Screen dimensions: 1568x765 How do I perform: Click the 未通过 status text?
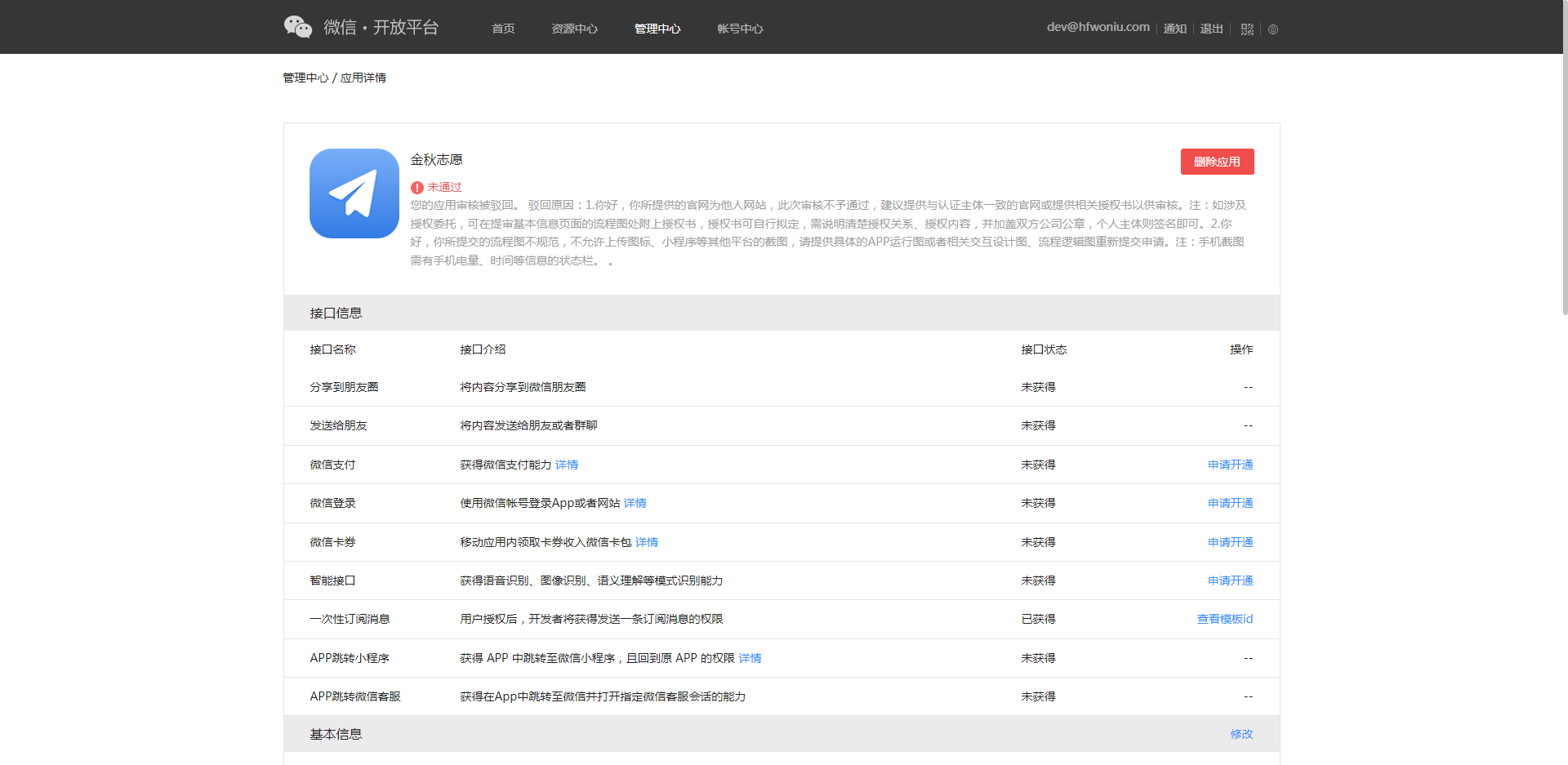coord(444,187)
